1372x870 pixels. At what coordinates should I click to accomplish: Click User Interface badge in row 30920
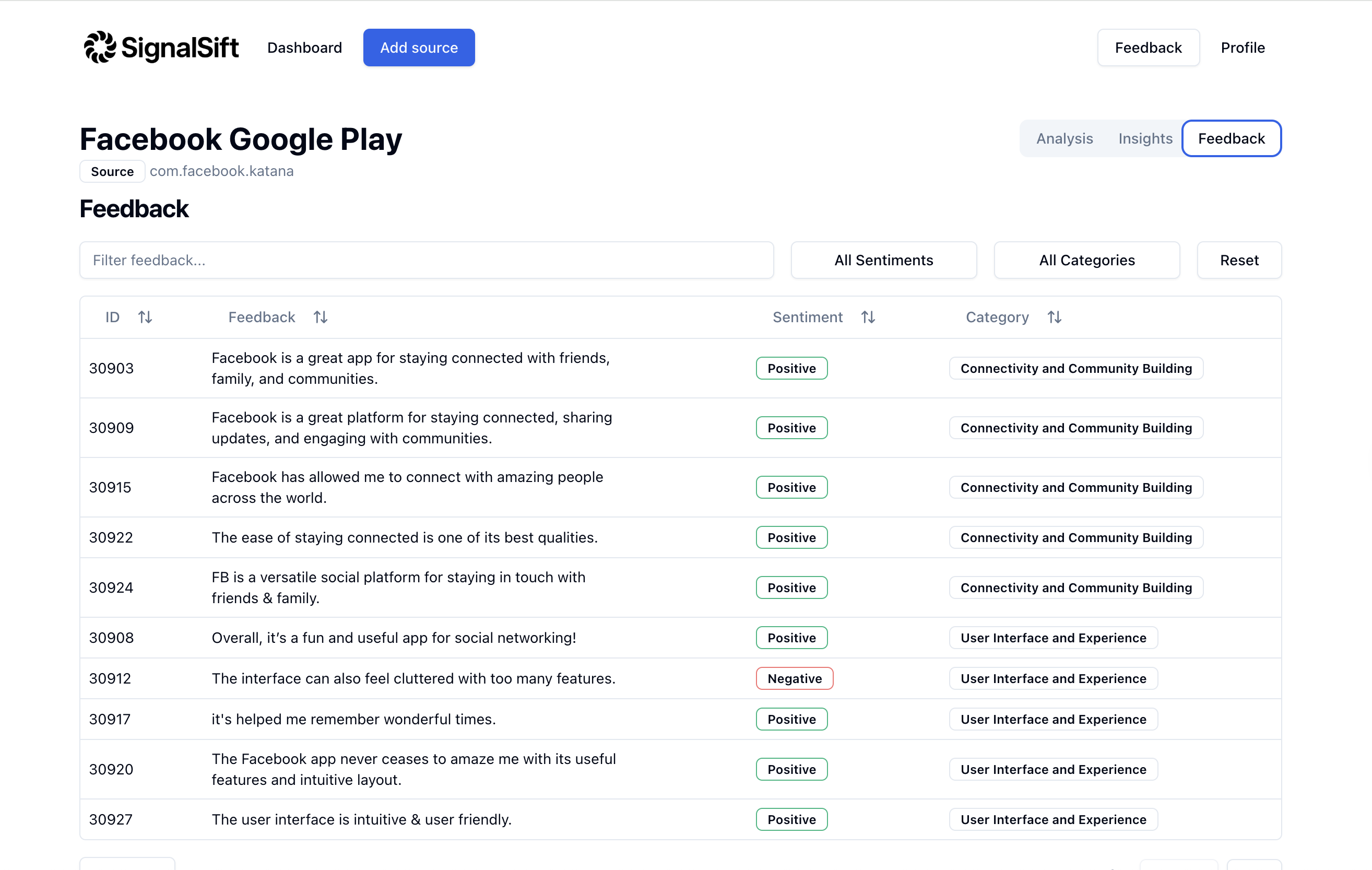[1053, 769]
